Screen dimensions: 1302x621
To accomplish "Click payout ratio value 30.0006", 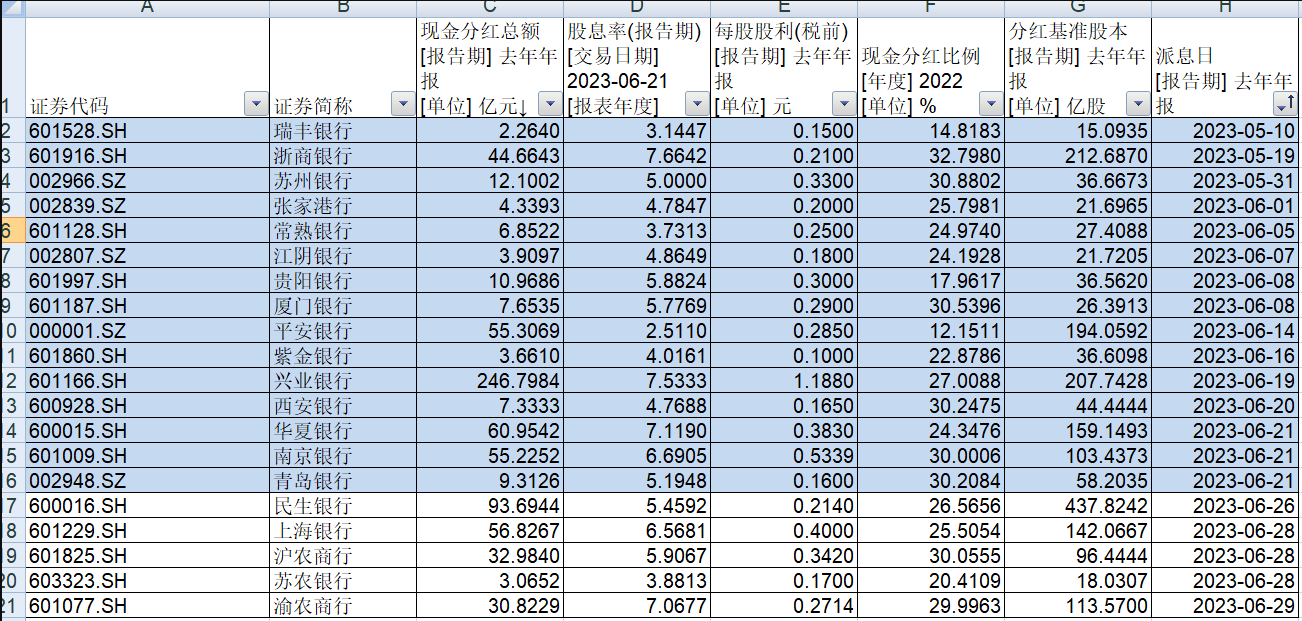I will (x=931, y=455).
